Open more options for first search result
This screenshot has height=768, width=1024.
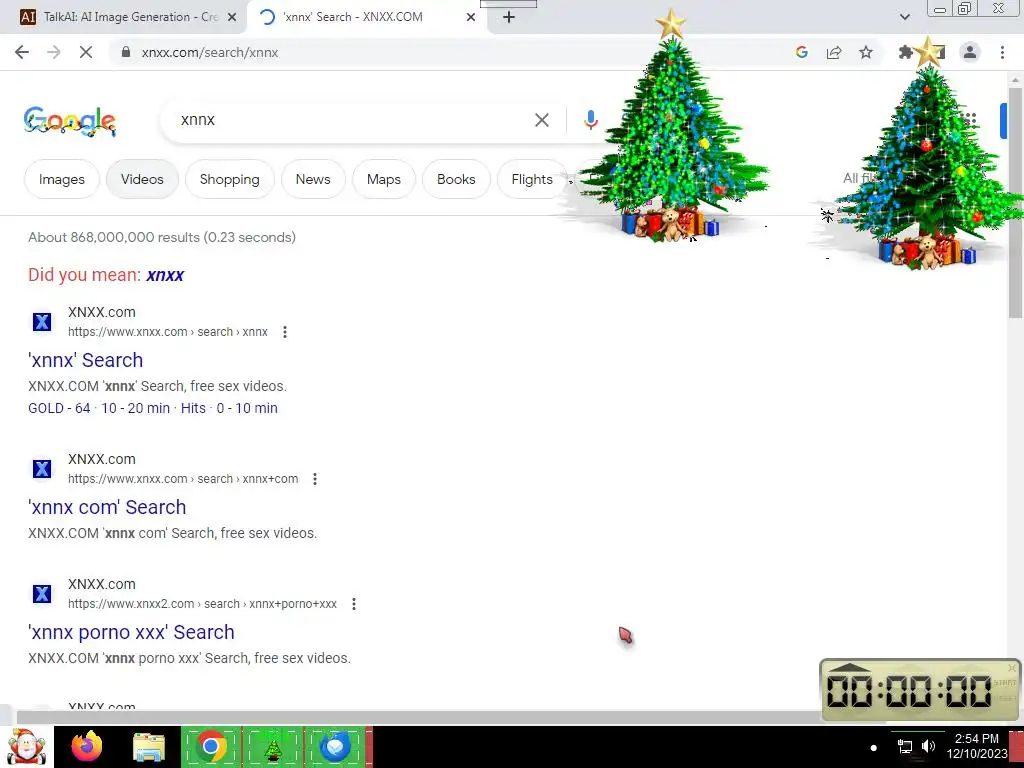point(285,332)
